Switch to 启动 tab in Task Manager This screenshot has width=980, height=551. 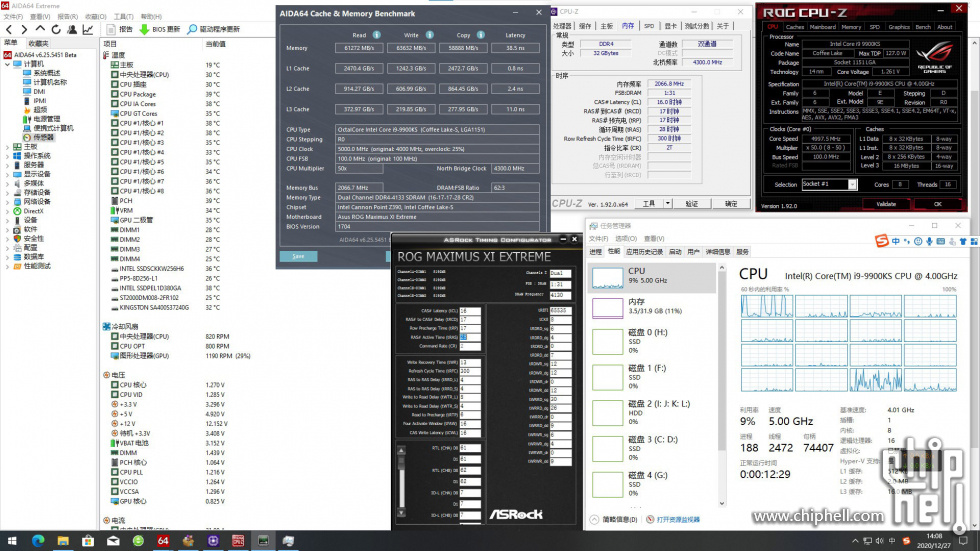(x=675, y=252)
